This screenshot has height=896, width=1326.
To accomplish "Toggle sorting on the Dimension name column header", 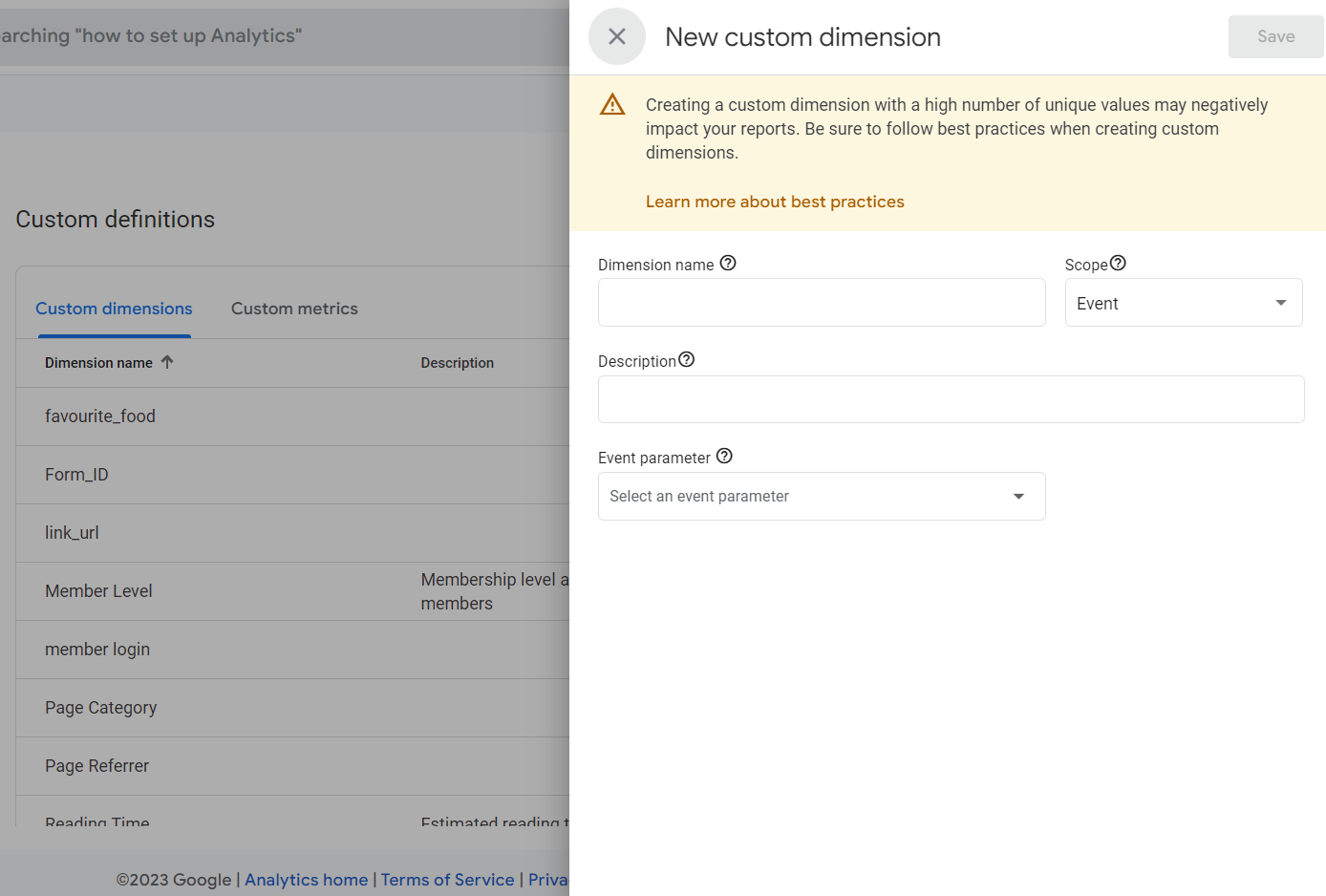I will (98, 362).
